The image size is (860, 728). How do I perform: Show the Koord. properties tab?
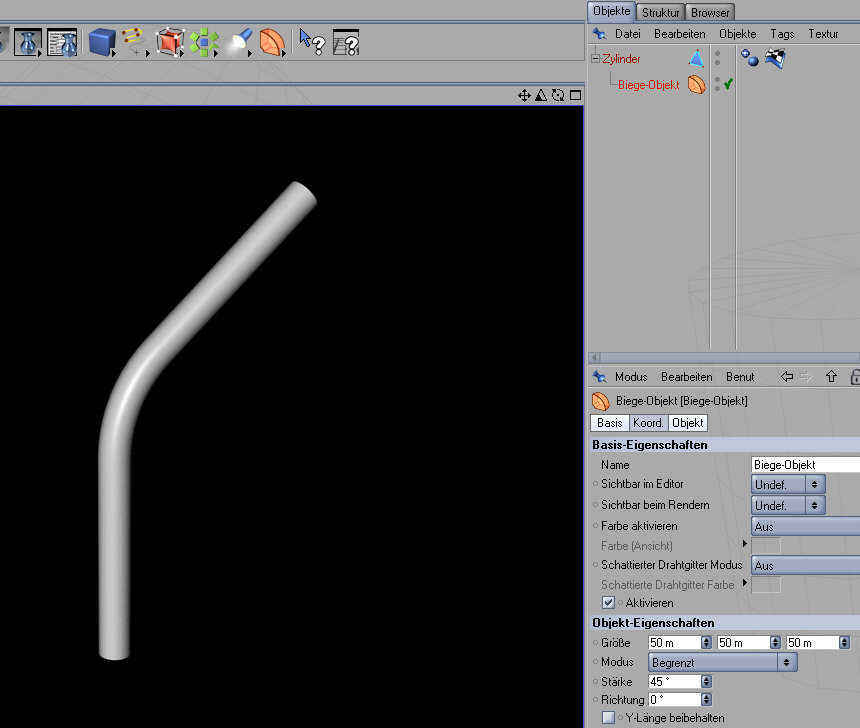point(648,423)
